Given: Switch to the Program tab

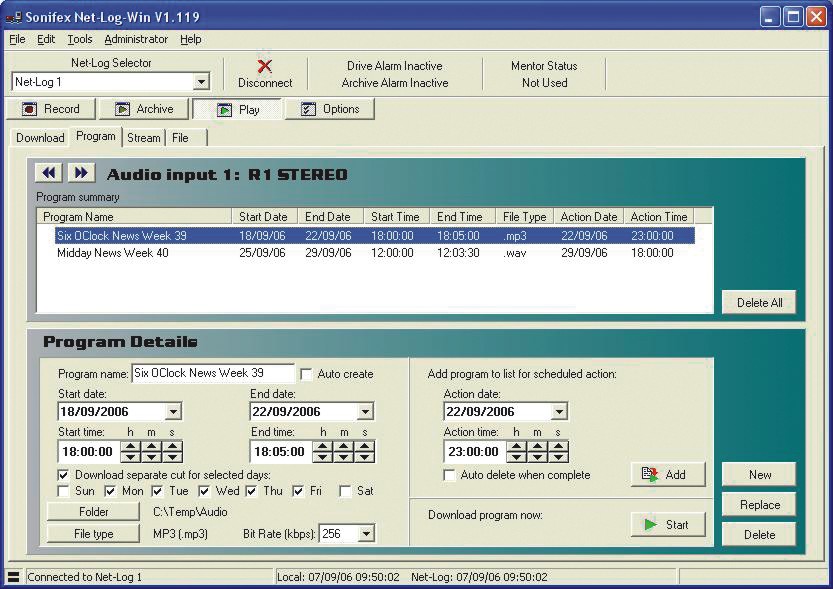Looking at the screenshot, I should (x=96, y=136).
